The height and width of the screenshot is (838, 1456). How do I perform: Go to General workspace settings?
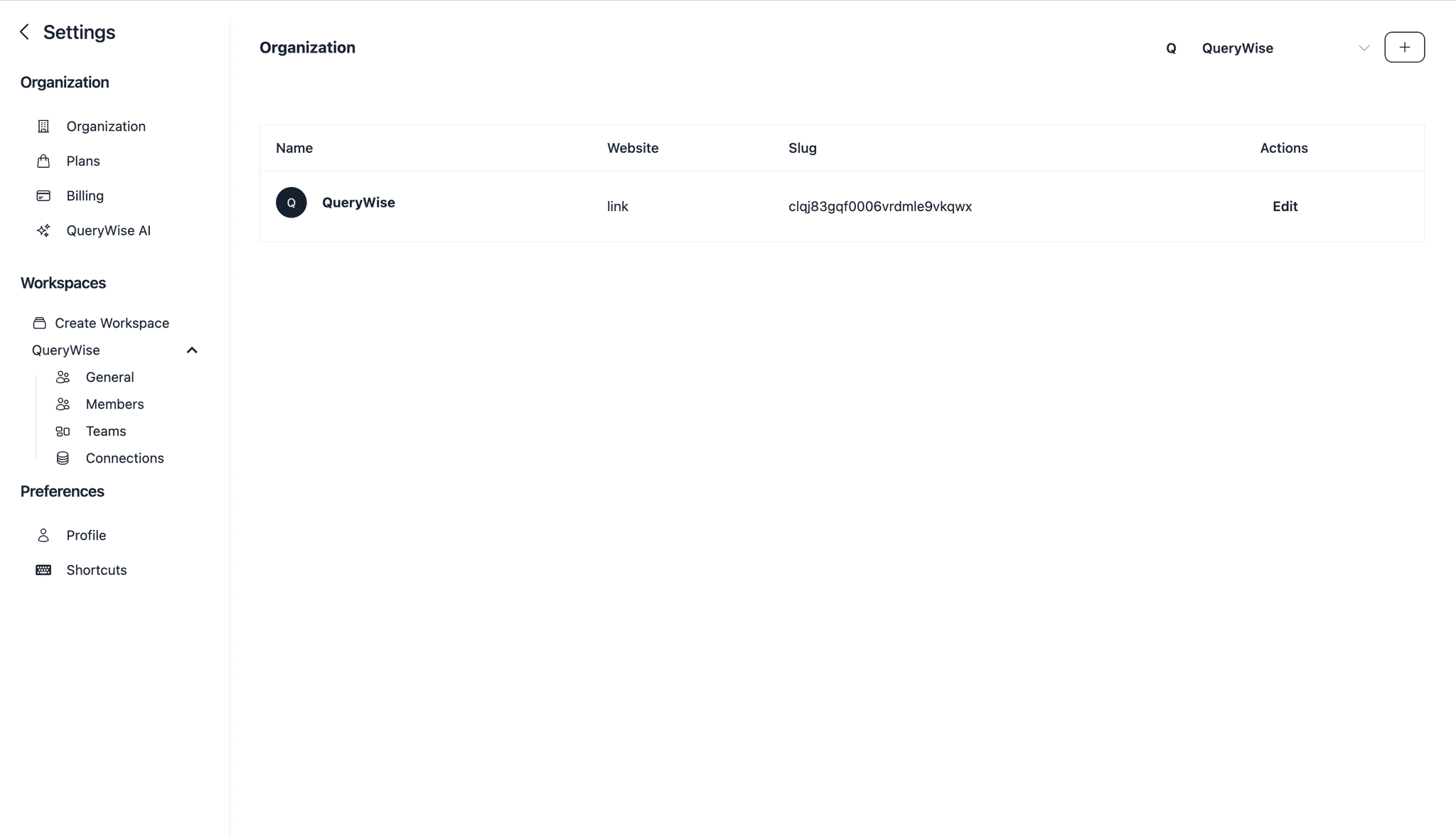109,377
